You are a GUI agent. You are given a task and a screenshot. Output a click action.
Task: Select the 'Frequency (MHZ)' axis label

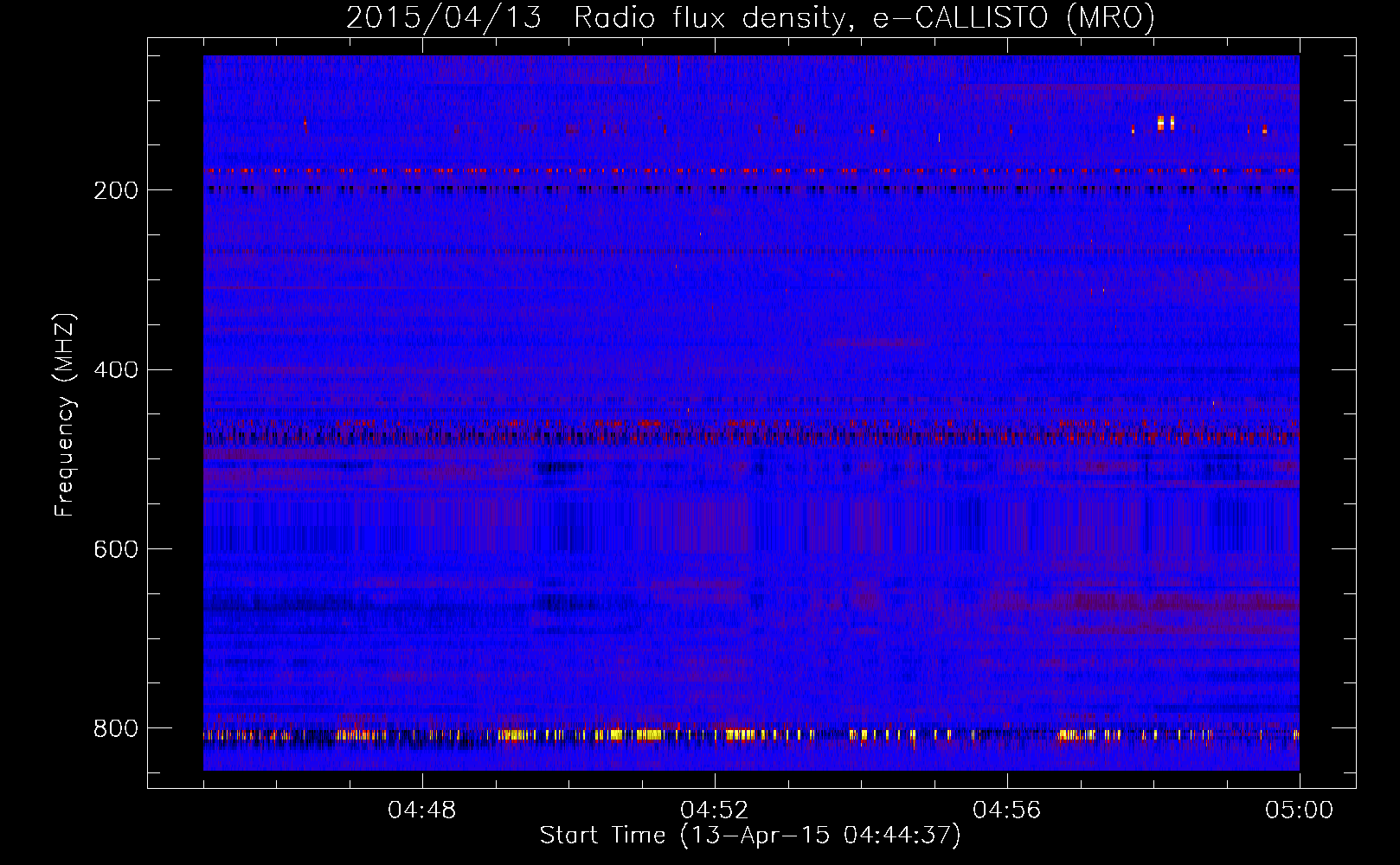pos(65,415)
